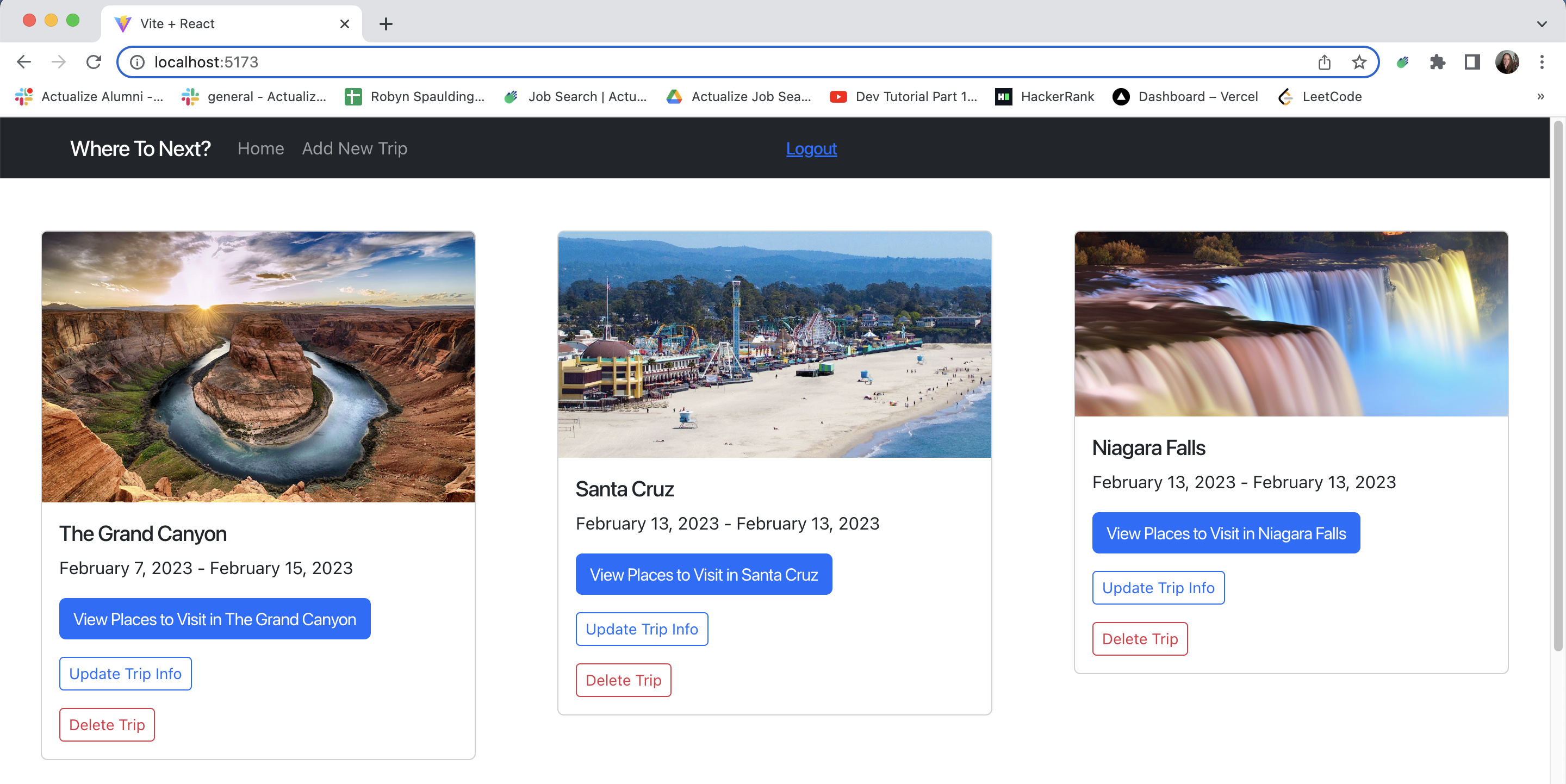Screen dimensions: 1566x784
Task: Open the new tab plus button
Action: point(386,24)
